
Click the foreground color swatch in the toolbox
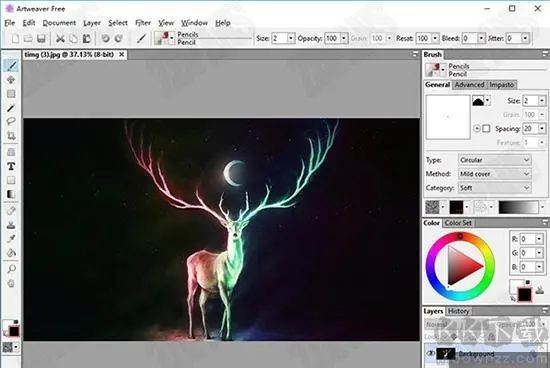pos(14,331)
